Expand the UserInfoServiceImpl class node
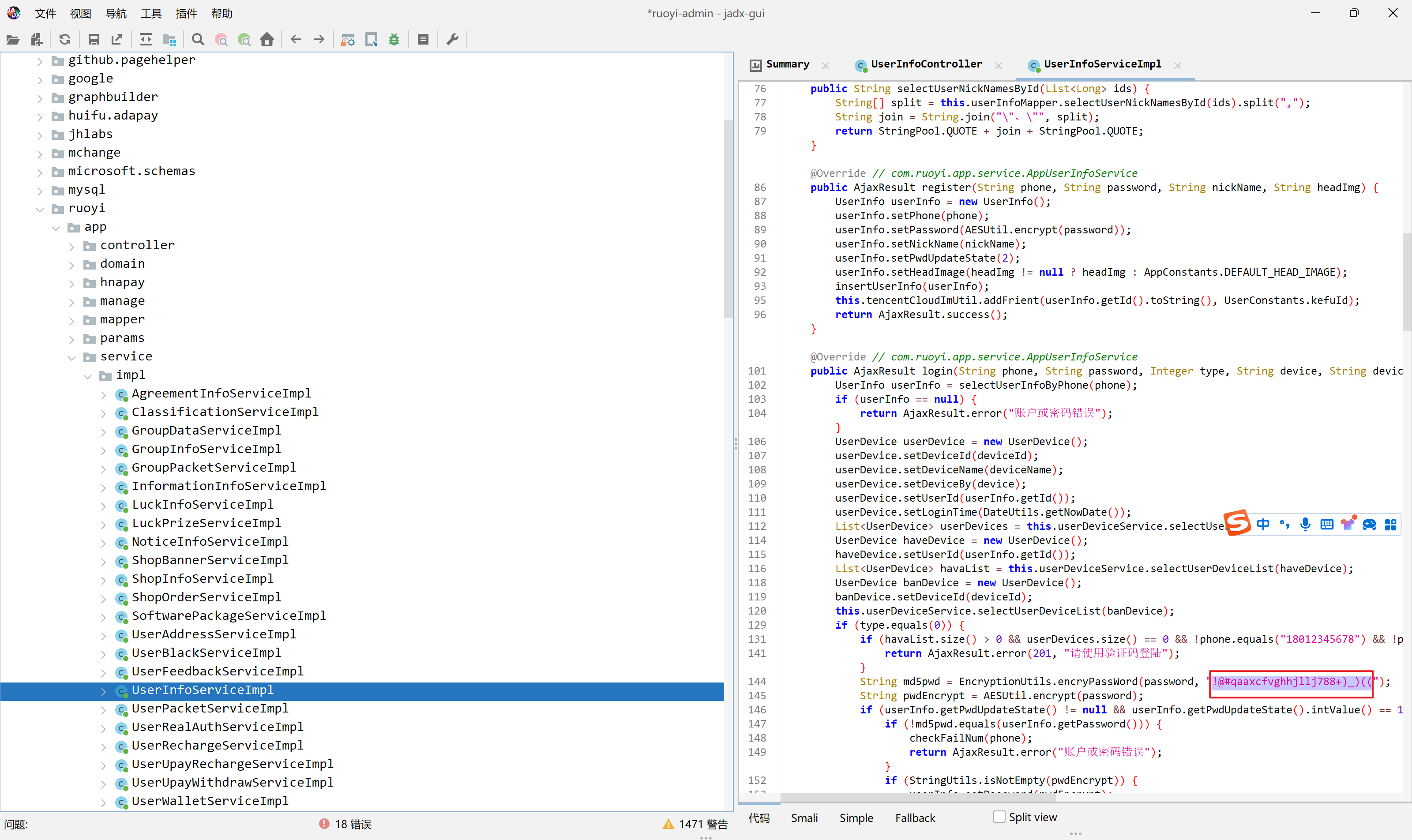The width and height of the screenshot is (1412, 840). click(x=103, y=691)
